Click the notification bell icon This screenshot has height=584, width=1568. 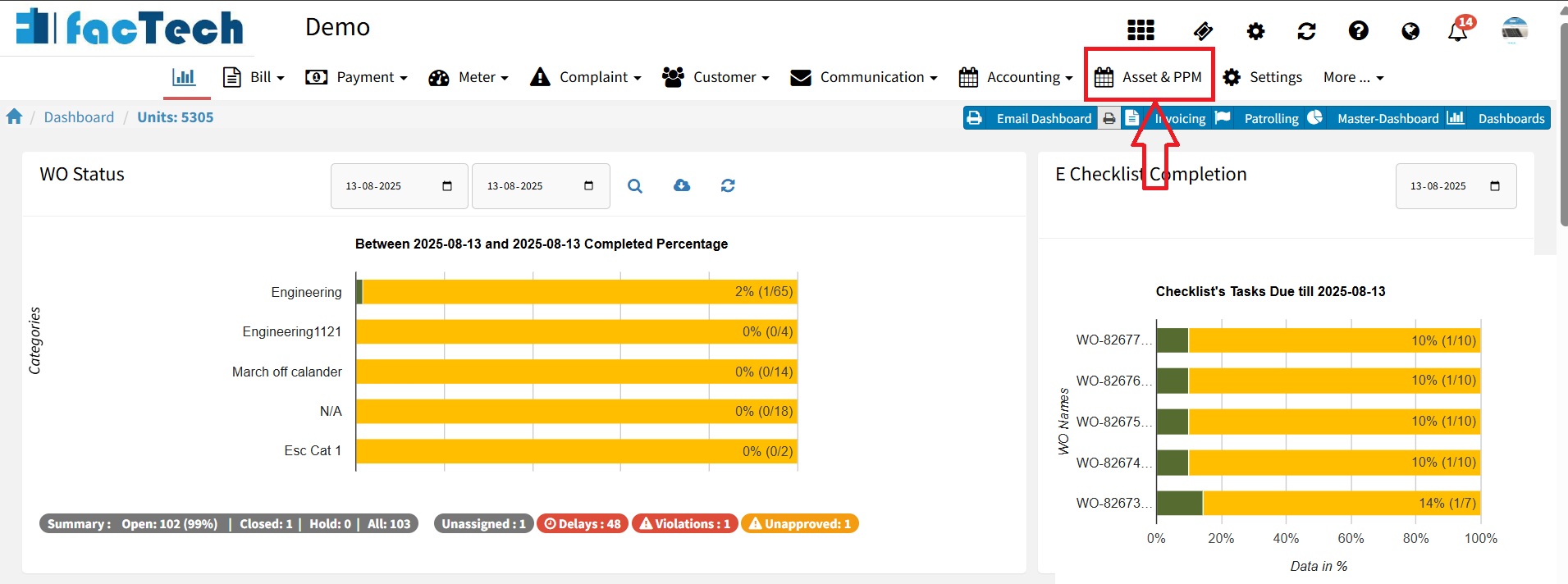point(1457,32)
